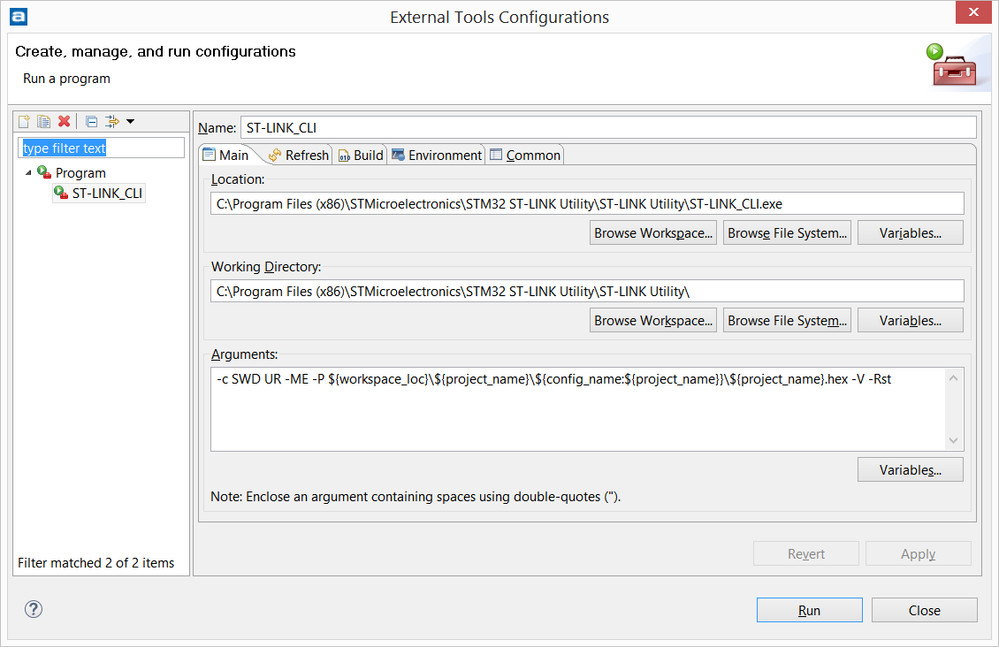
Task: Open Variables for Location
Action: [x=910, y=233]
